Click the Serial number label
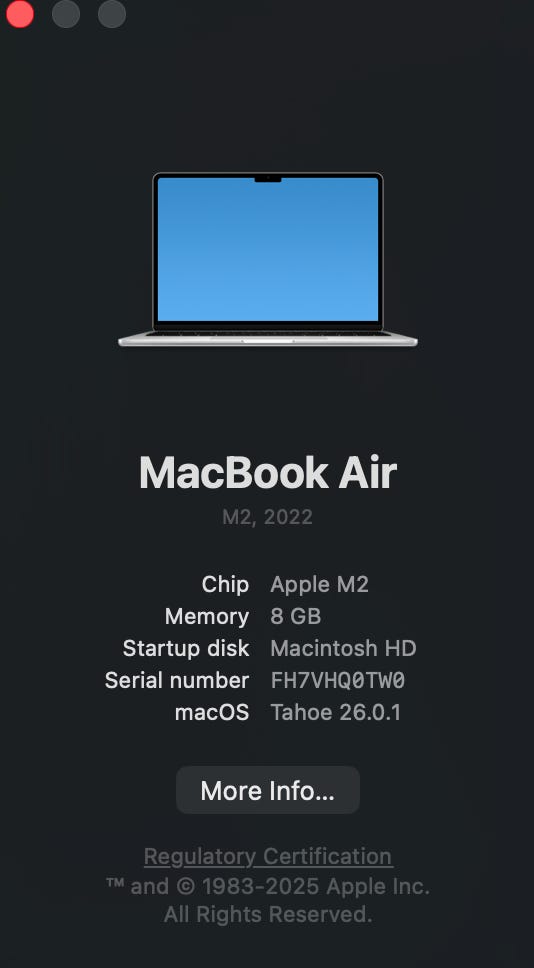 (177, 680)
